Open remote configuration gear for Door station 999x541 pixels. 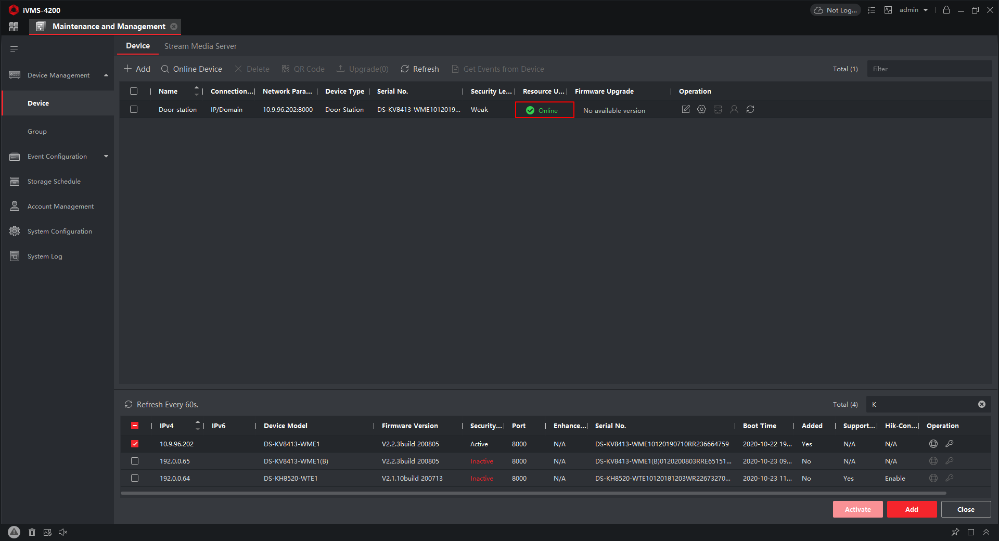point(701,109)
